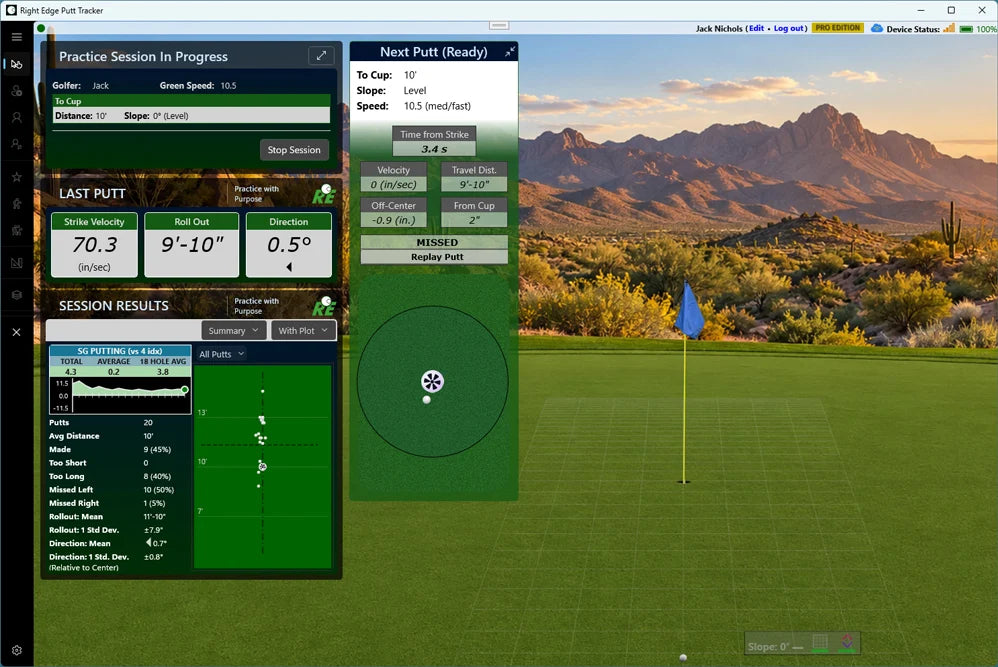998x667 pixels.
Task: Open the With Plot dropdown
Action: pos(303,330)
